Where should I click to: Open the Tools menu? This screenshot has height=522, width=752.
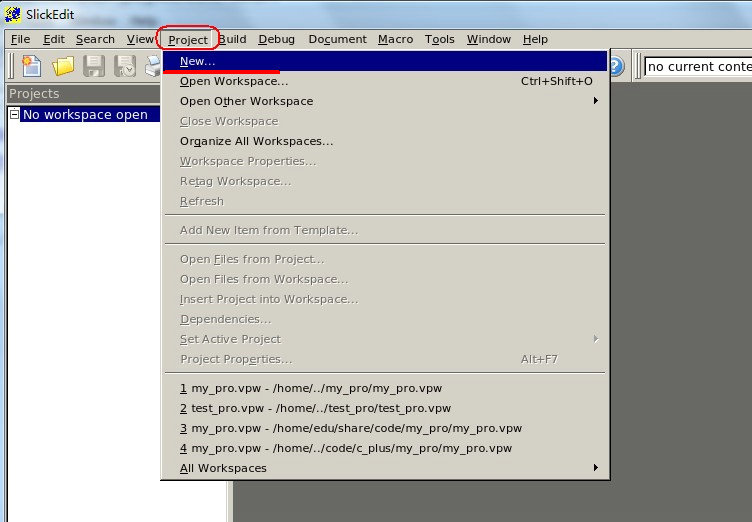coord(439,39)
